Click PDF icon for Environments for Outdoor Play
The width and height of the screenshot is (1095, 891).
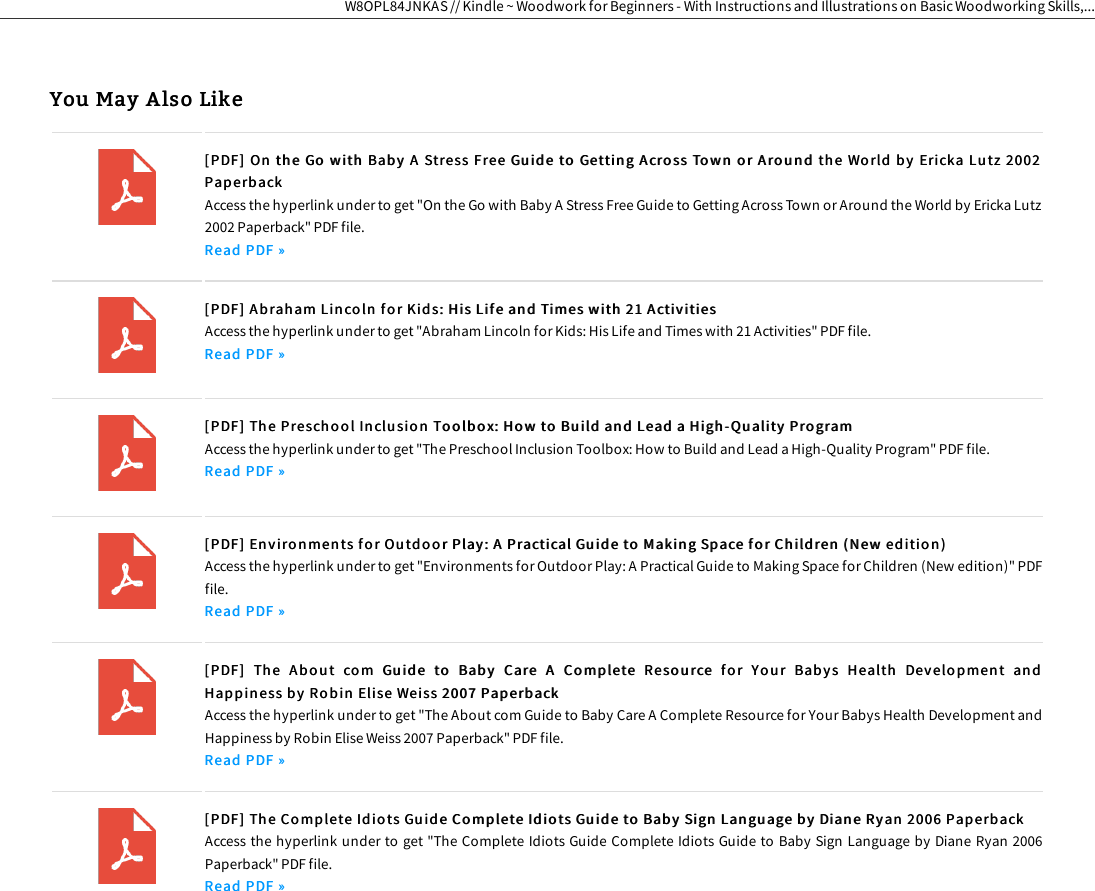[127, 571]
